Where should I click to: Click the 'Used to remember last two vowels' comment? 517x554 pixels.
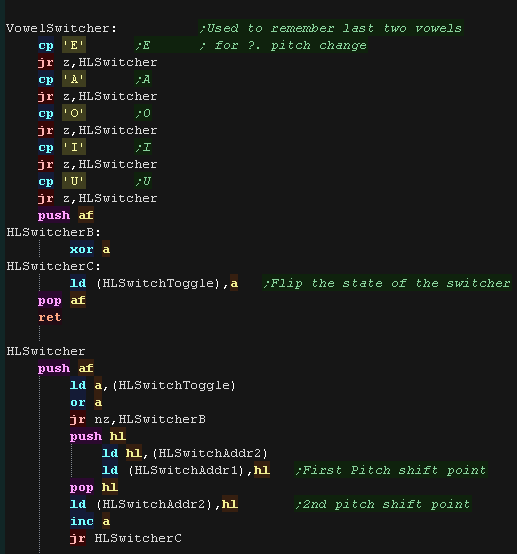(x=331, y=28)
